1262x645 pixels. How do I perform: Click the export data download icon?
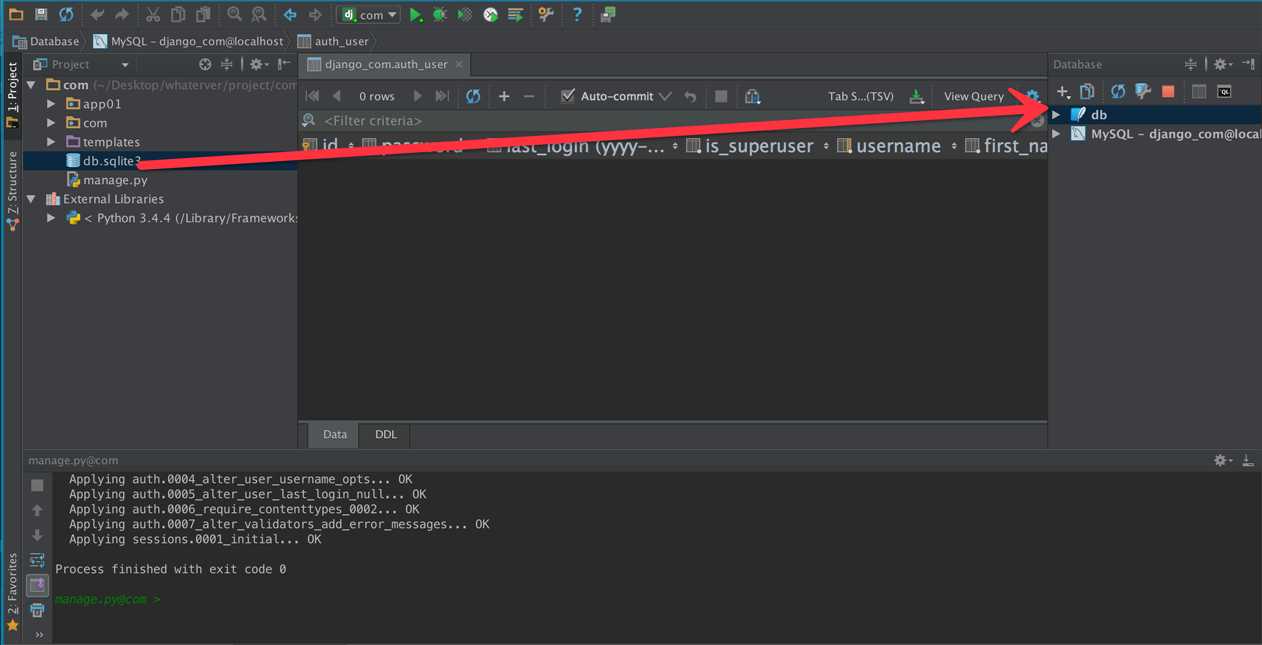click(x=916, y=96)
